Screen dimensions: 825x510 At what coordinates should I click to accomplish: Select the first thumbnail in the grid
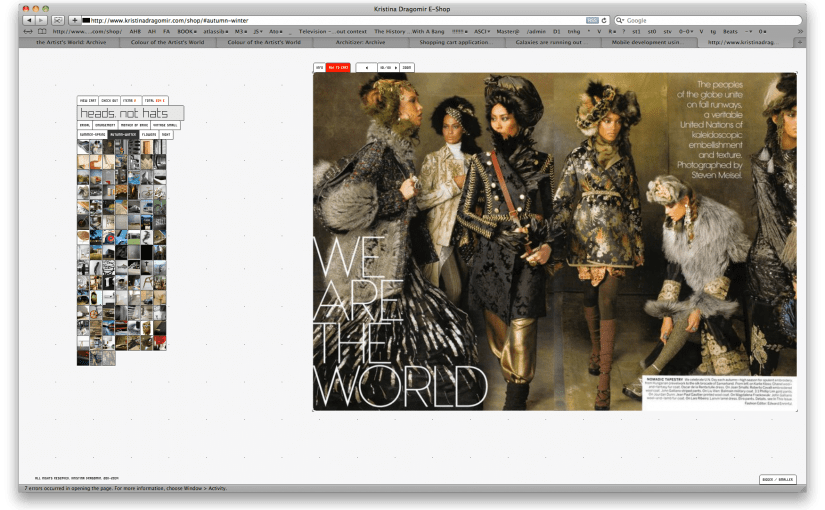[x=83, y=147]
